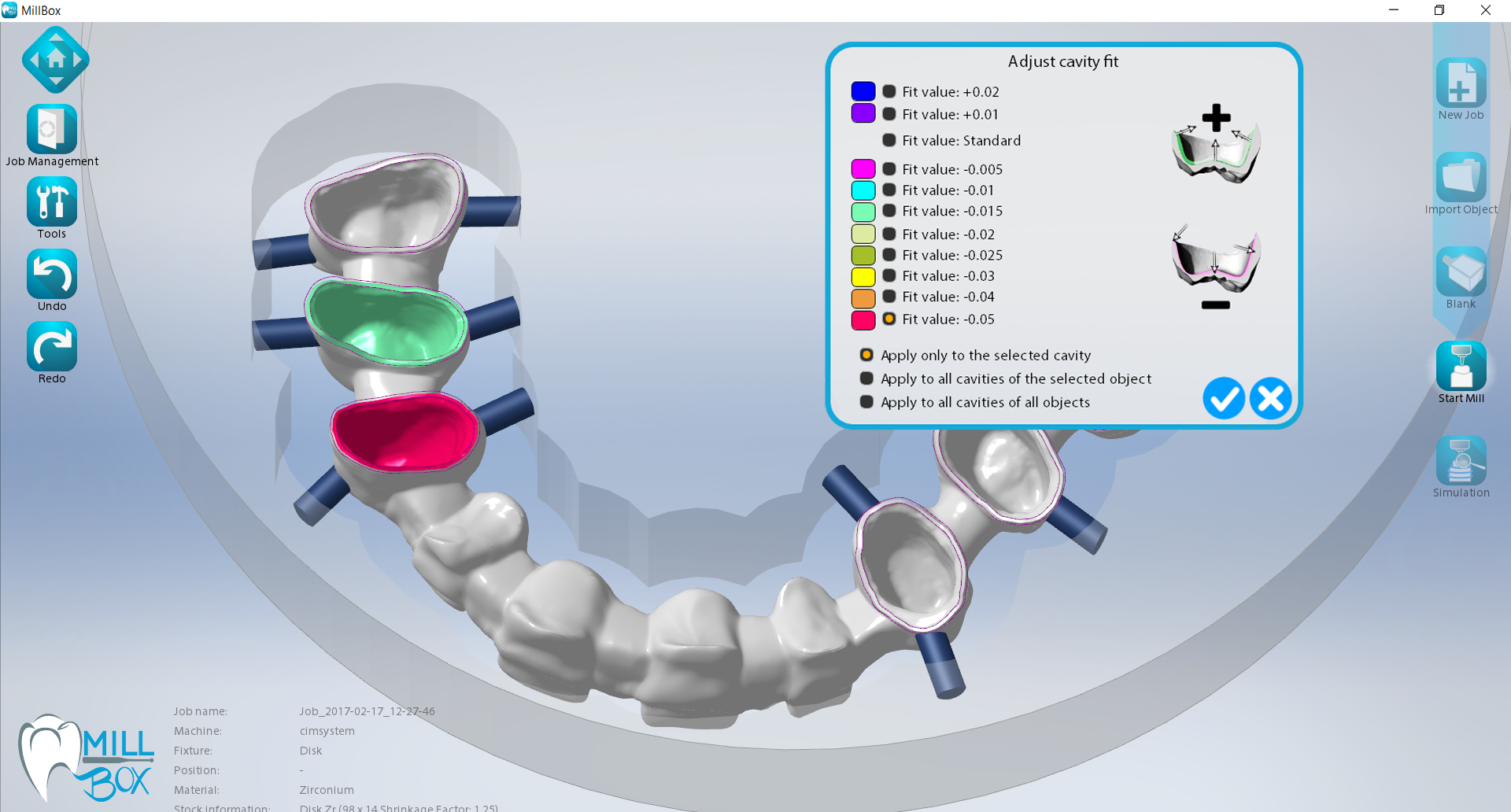Confirm cavity fit with blue checkmark

tap(1224, 398)
